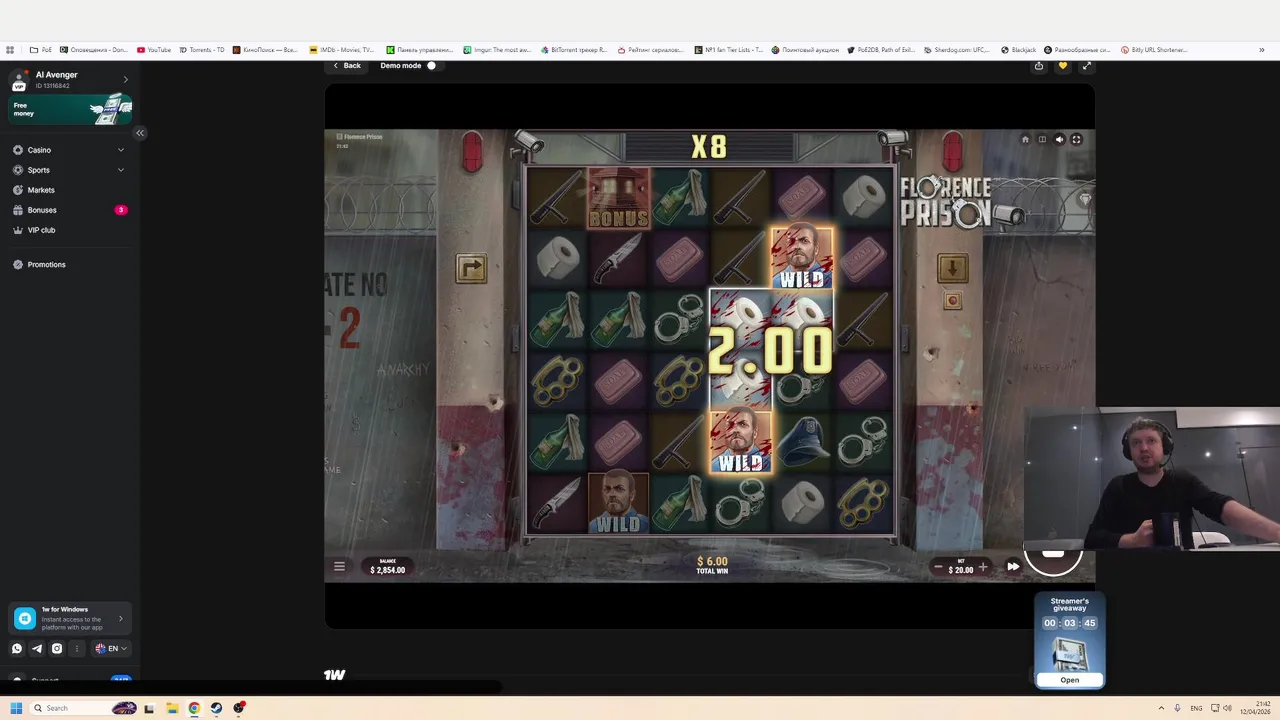
Task: Show hidden system tray icons
Action: tap(1161, 708)
